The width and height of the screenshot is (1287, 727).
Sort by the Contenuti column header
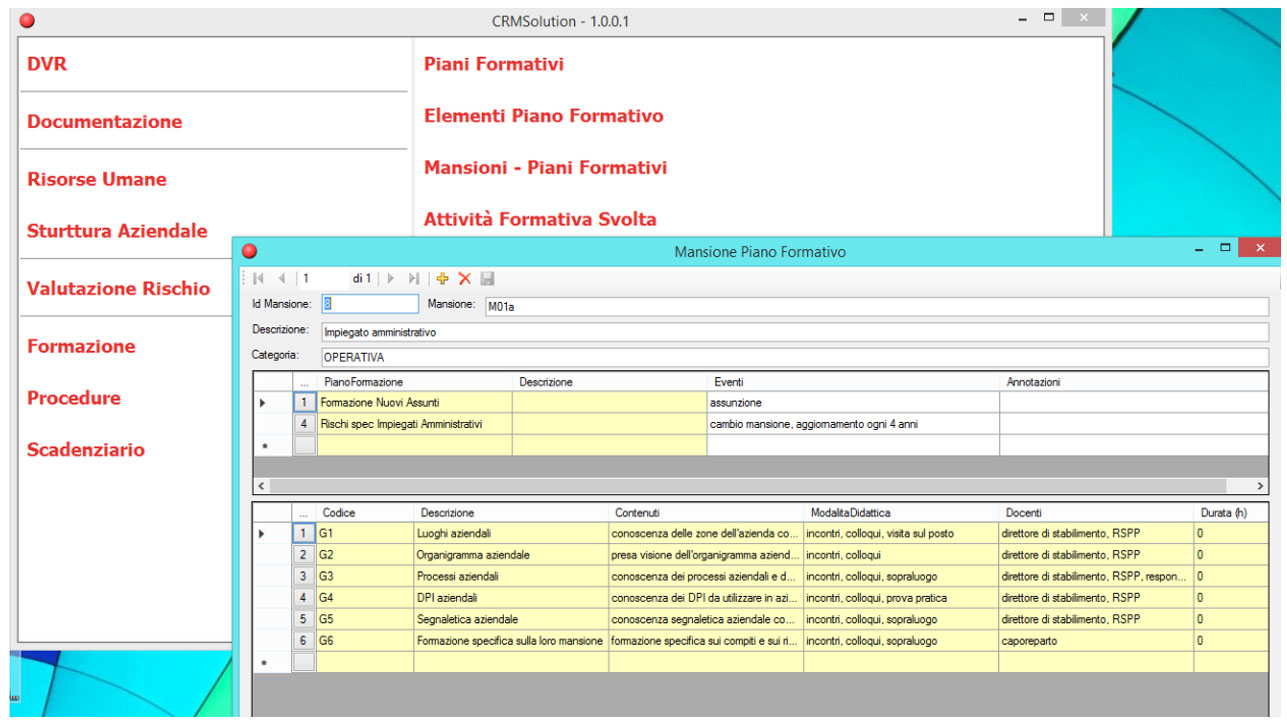click(706, 513)
